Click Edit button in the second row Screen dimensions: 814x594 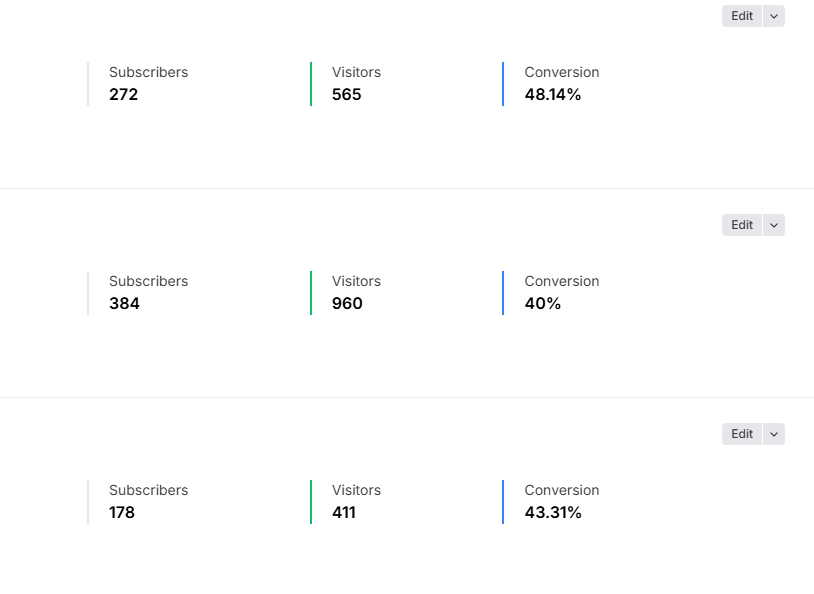pos(741,225)
